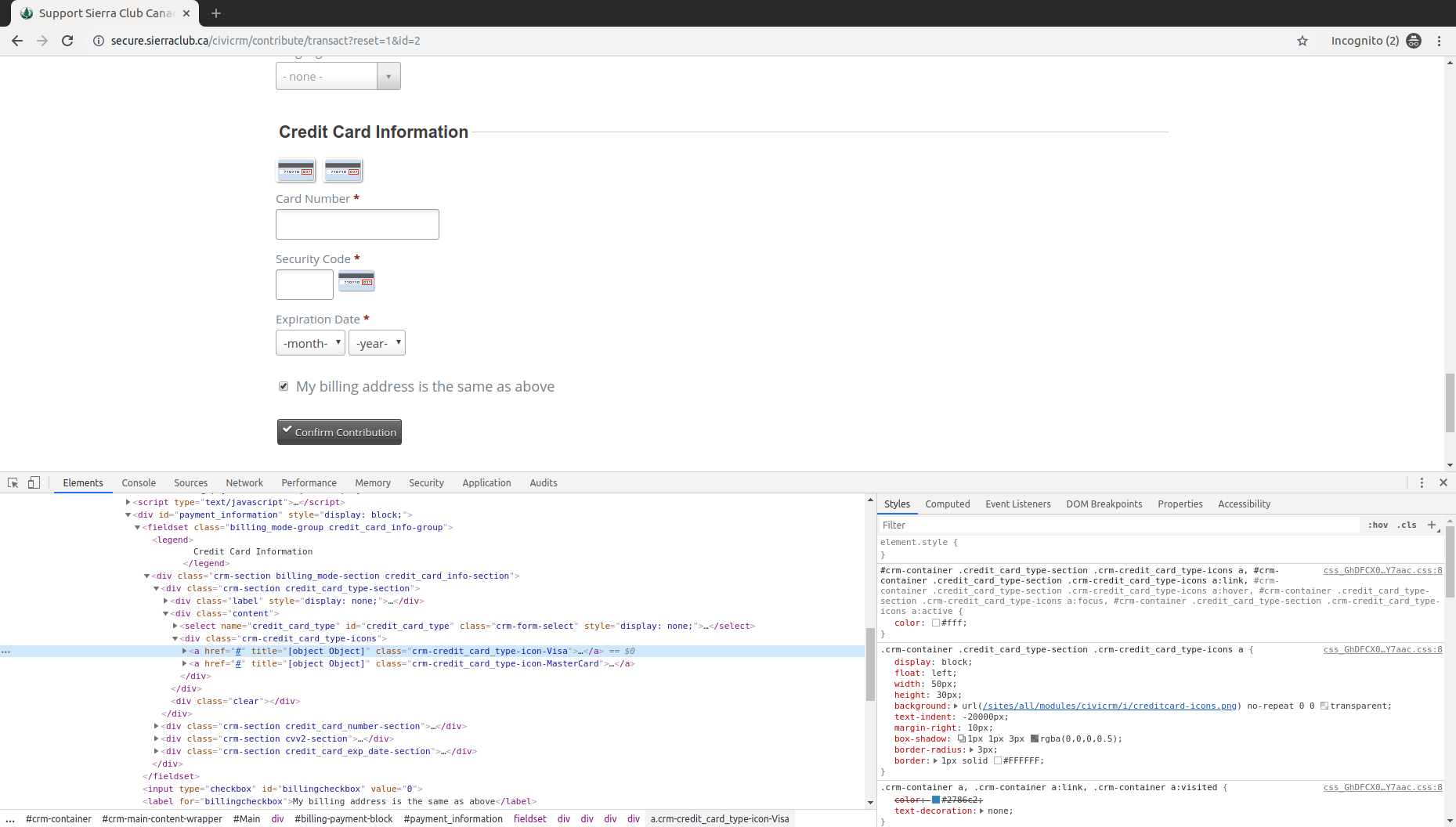Focus the Security Code input field
Screen dimensions: 1456x827
point(305,284)
